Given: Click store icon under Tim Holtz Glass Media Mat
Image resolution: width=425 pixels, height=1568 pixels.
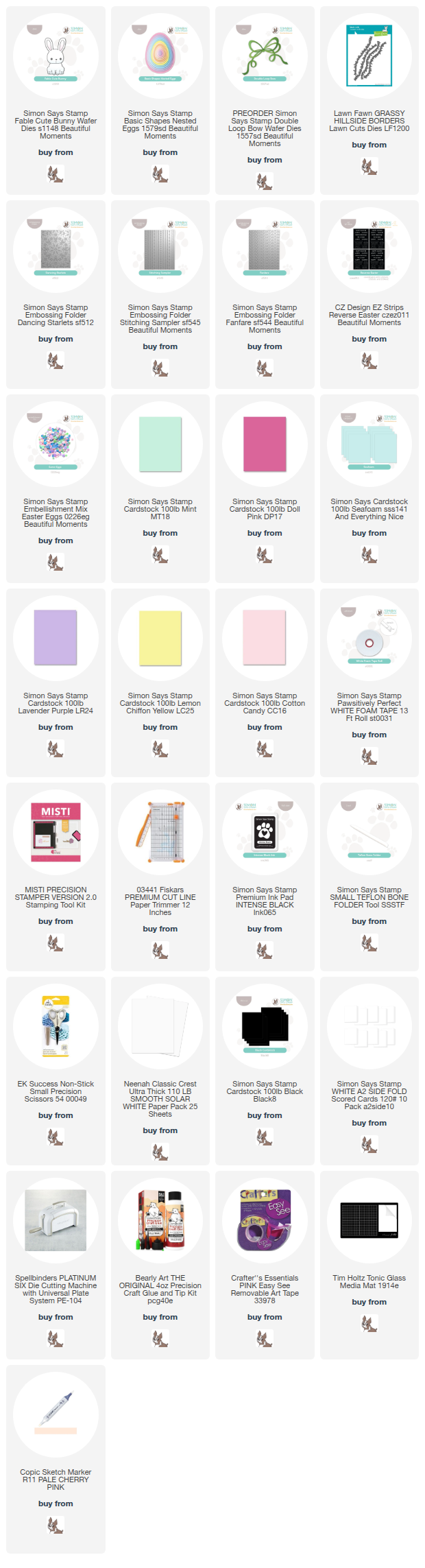Looking at the screenshot, I should click(369, 1323).
